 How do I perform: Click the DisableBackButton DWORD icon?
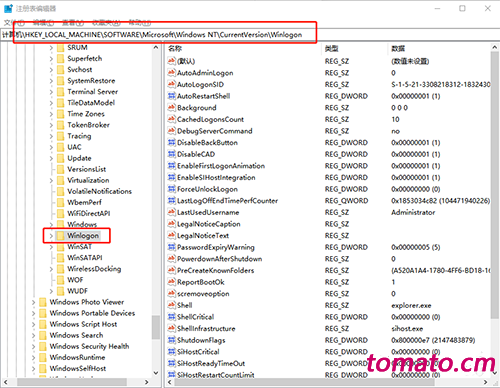tap(171, 143)
